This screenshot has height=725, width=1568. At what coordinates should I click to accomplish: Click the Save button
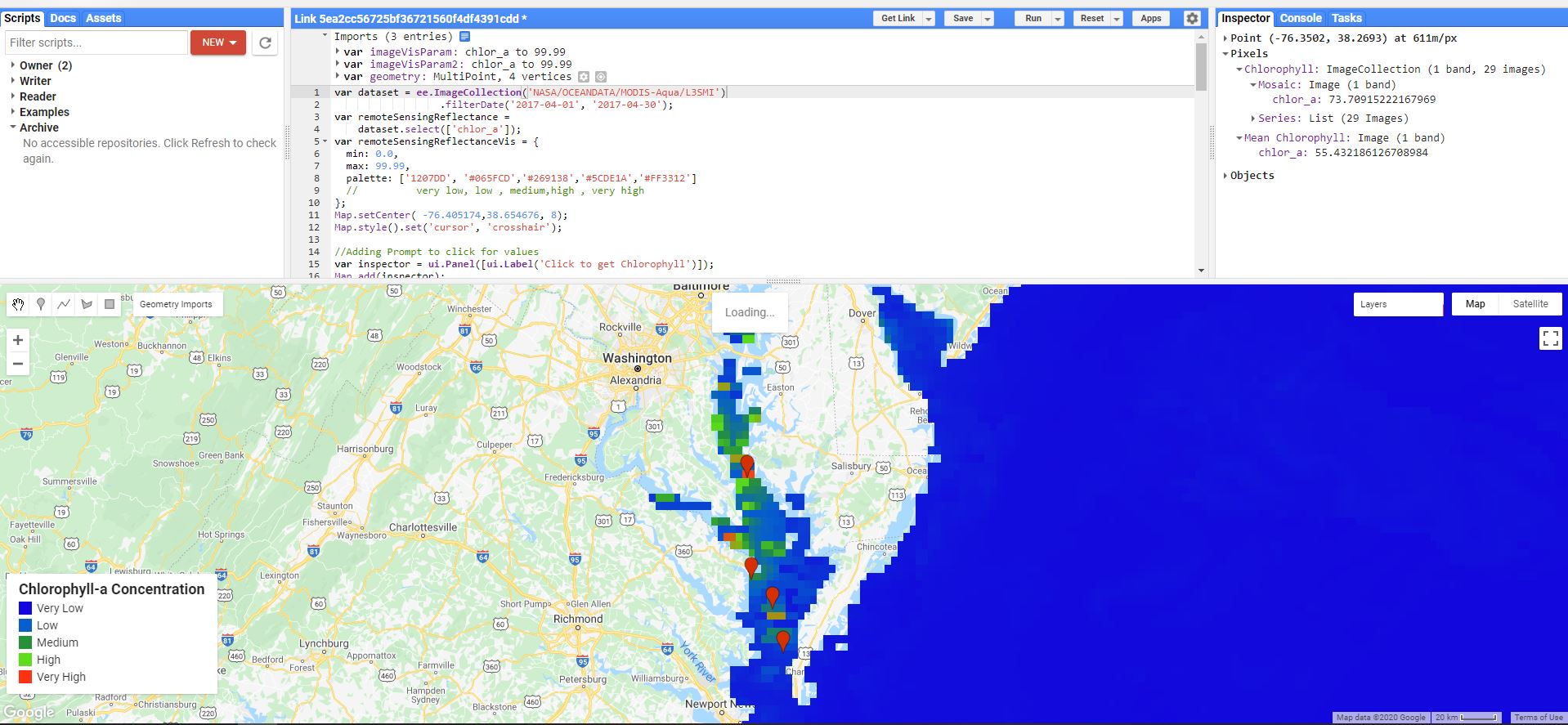[963, 18]
